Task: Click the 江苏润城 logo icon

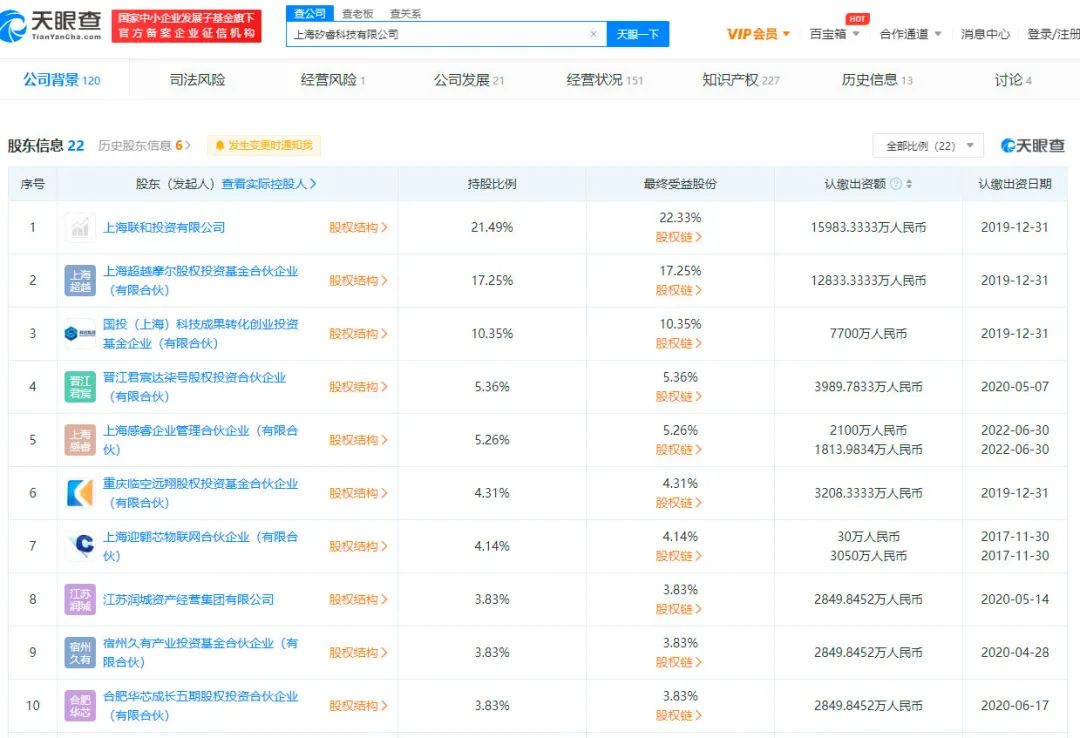Action: click(80, 599)
